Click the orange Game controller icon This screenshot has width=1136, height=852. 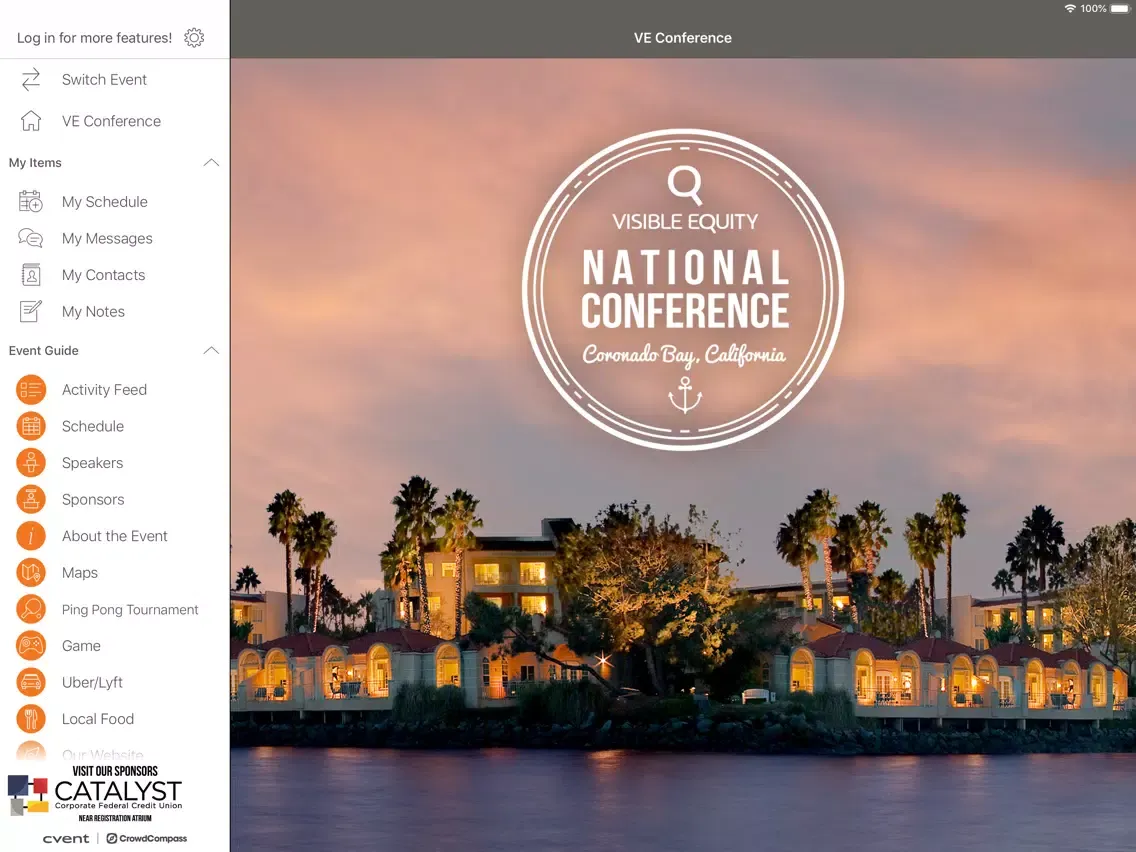click(x=31, y=646)
